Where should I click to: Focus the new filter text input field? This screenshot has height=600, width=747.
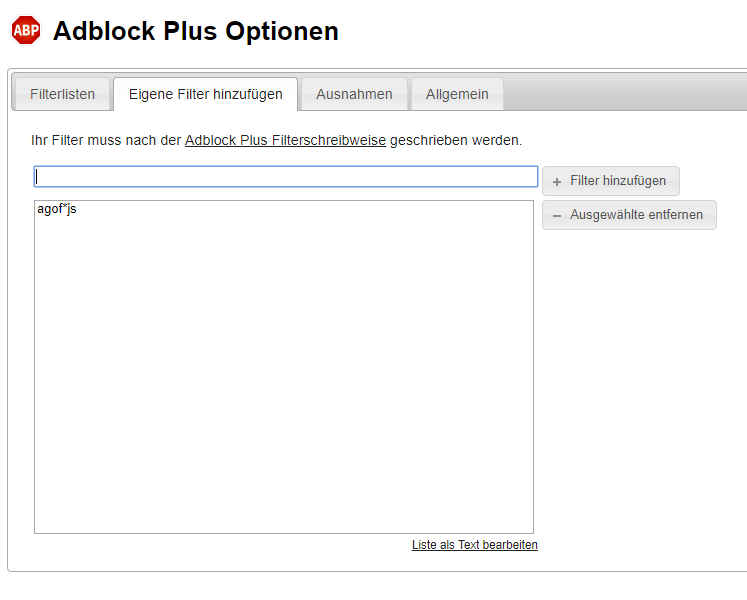[286, 177]
